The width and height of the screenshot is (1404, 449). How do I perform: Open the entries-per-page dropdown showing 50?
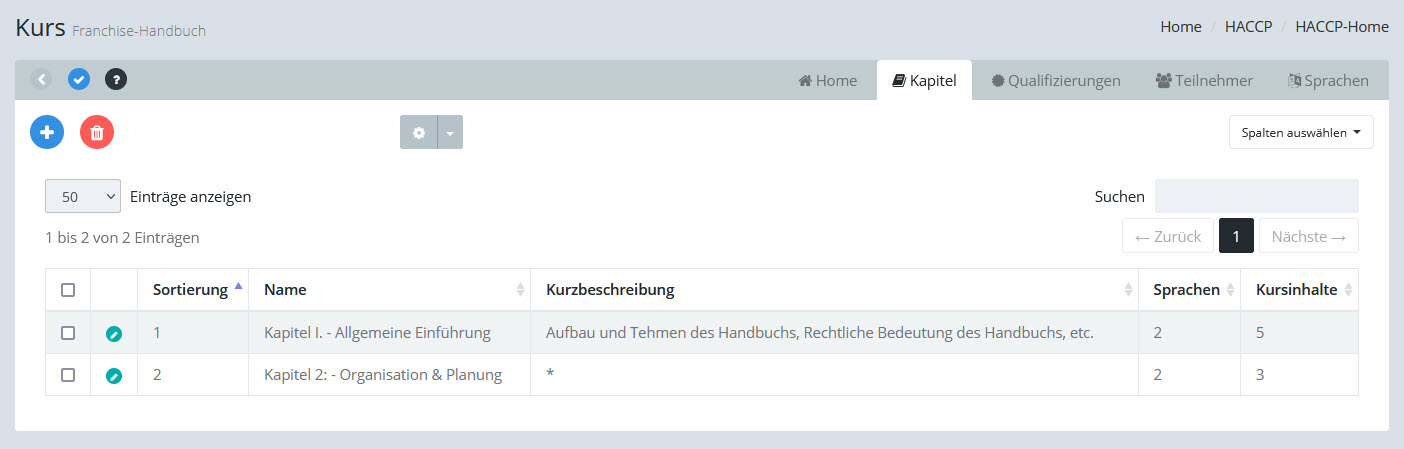coord(82,197)
